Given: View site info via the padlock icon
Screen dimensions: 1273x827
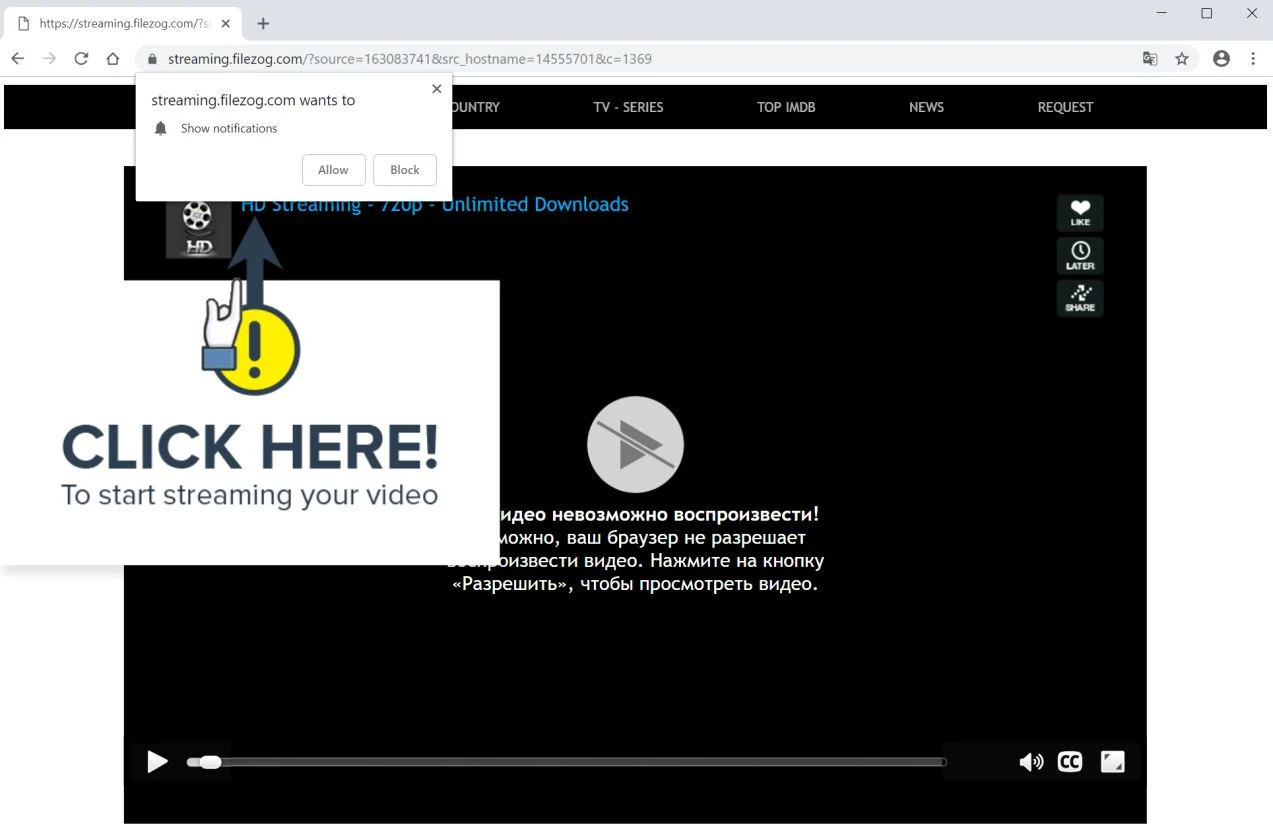Looking at the screenshot, I should point(153,59).
